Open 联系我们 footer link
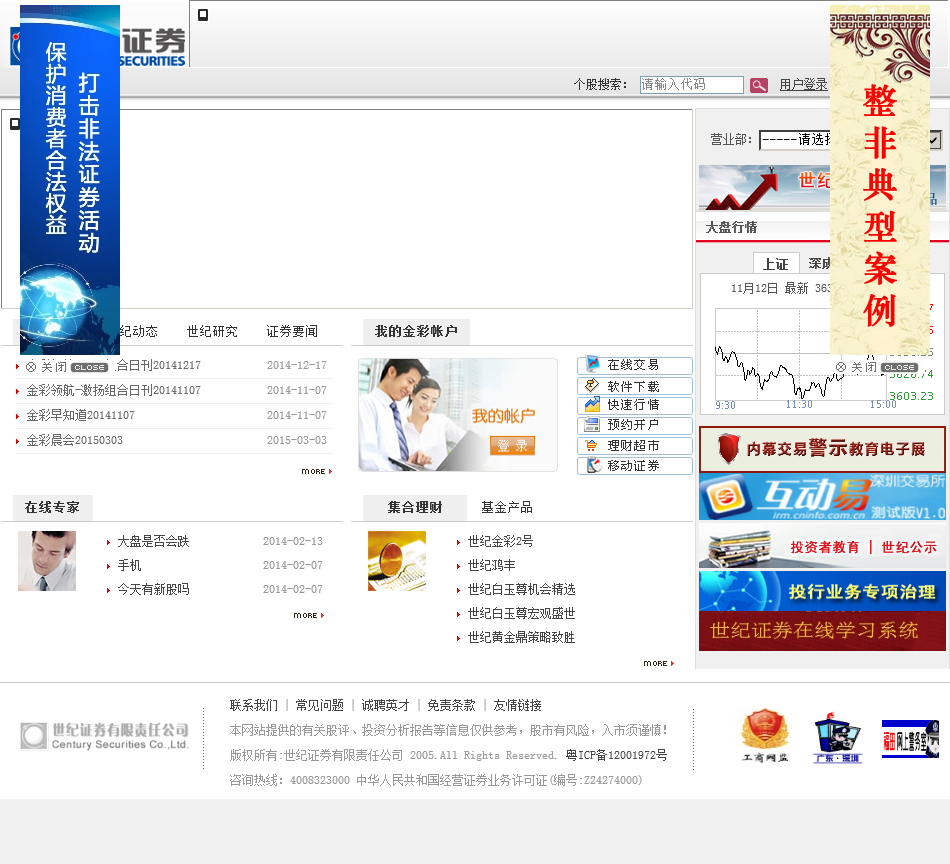The width and height of the screenshot is (950, 864). point(254,705)
